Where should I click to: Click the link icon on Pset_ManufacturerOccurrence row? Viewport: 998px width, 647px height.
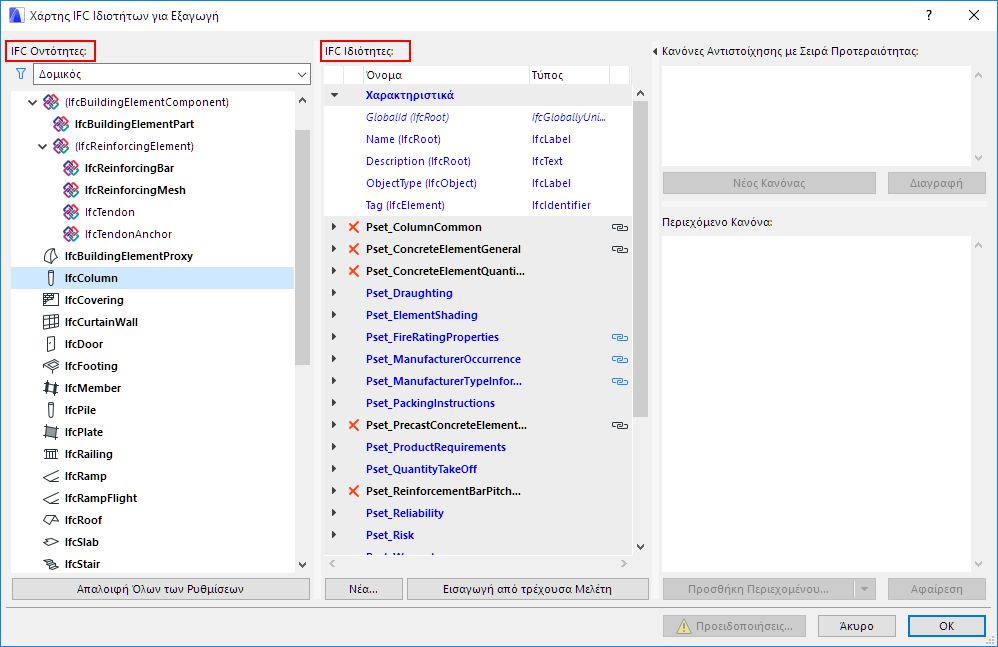point(620,359)
